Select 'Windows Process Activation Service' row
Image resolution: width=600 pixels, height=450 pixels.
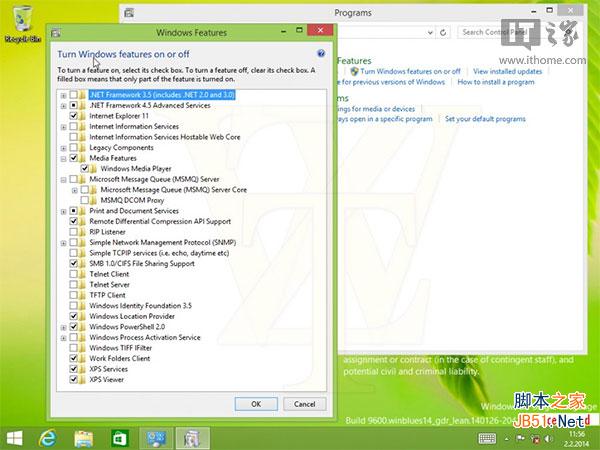(145, 338)
